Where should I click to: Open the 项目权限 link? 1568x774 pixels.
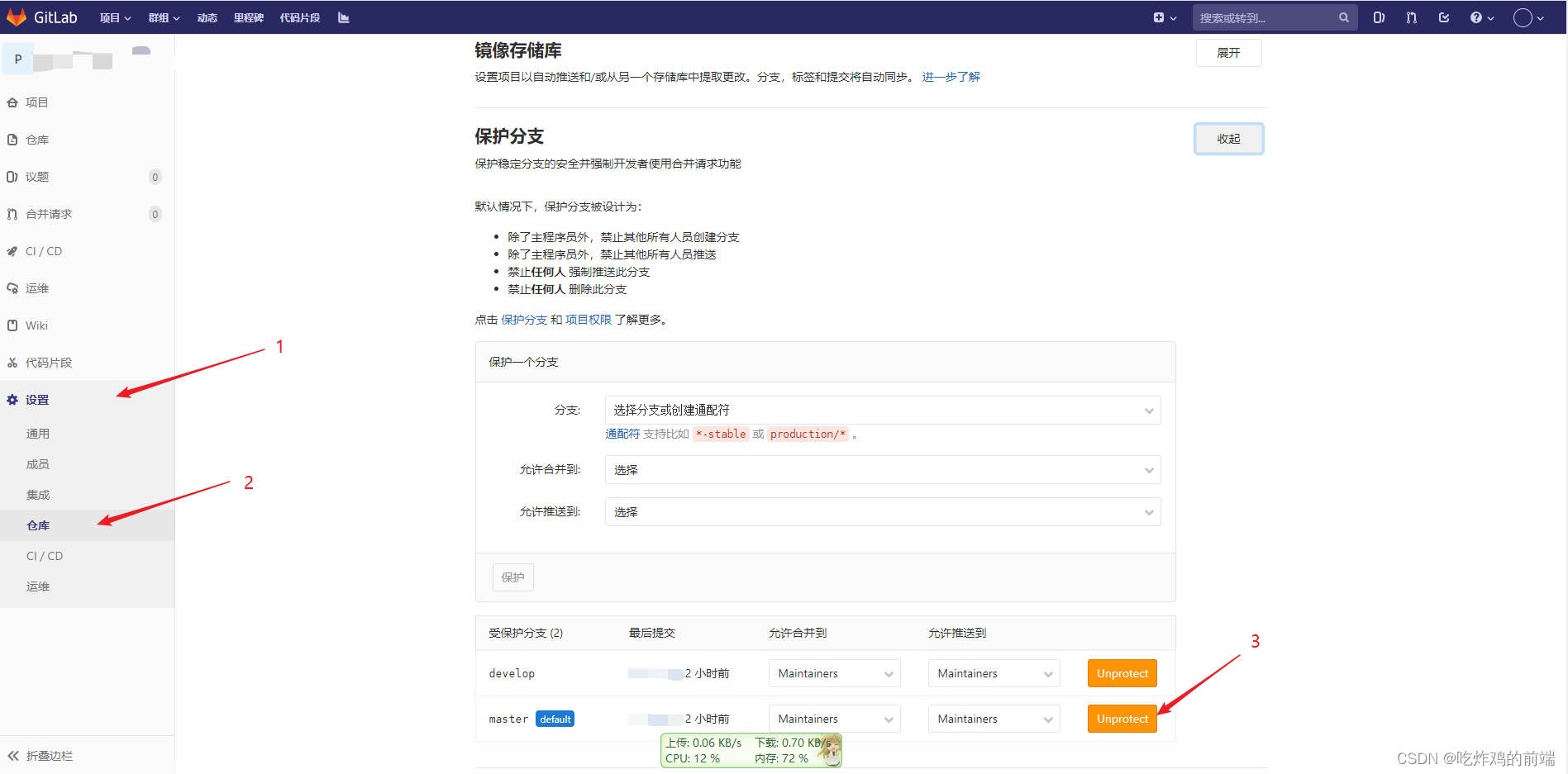point(589,320)
